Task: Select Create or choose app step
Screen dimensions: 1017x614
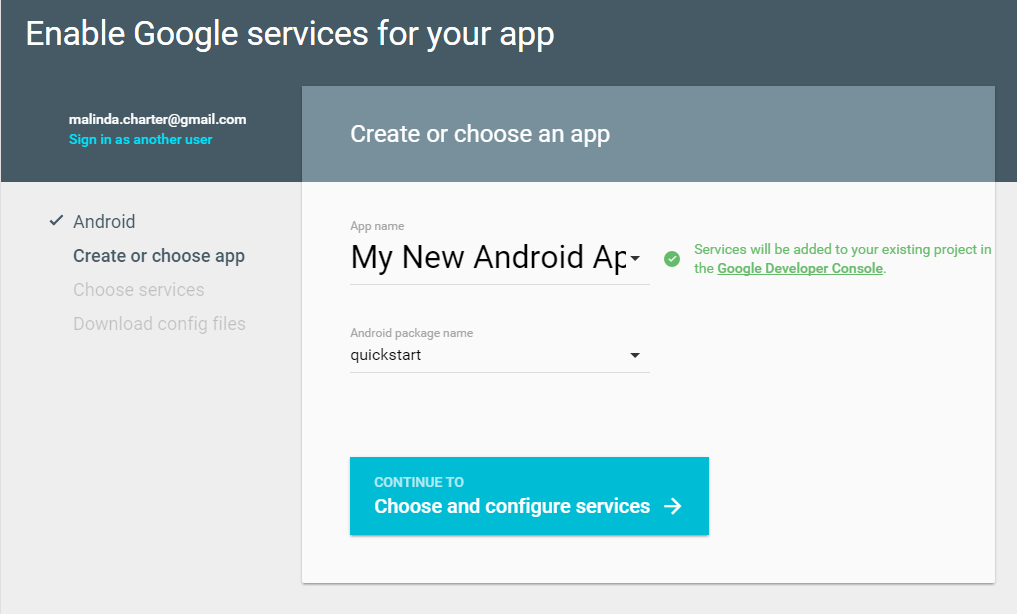Action: click(159, 256)
